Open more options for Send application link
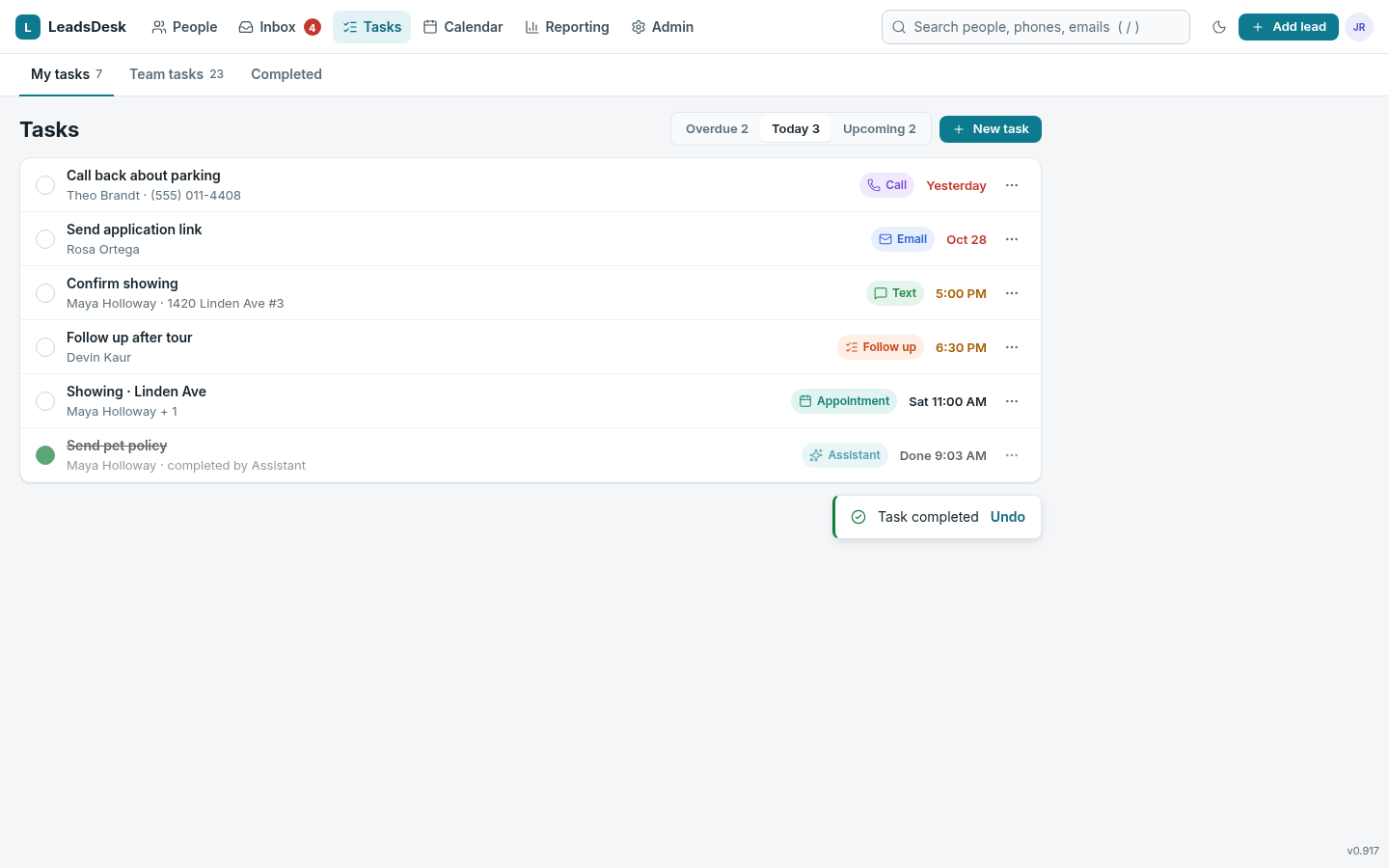The height and width of the screenshot is (868, 1389). pyautogui.click(x=1012, y=239)
